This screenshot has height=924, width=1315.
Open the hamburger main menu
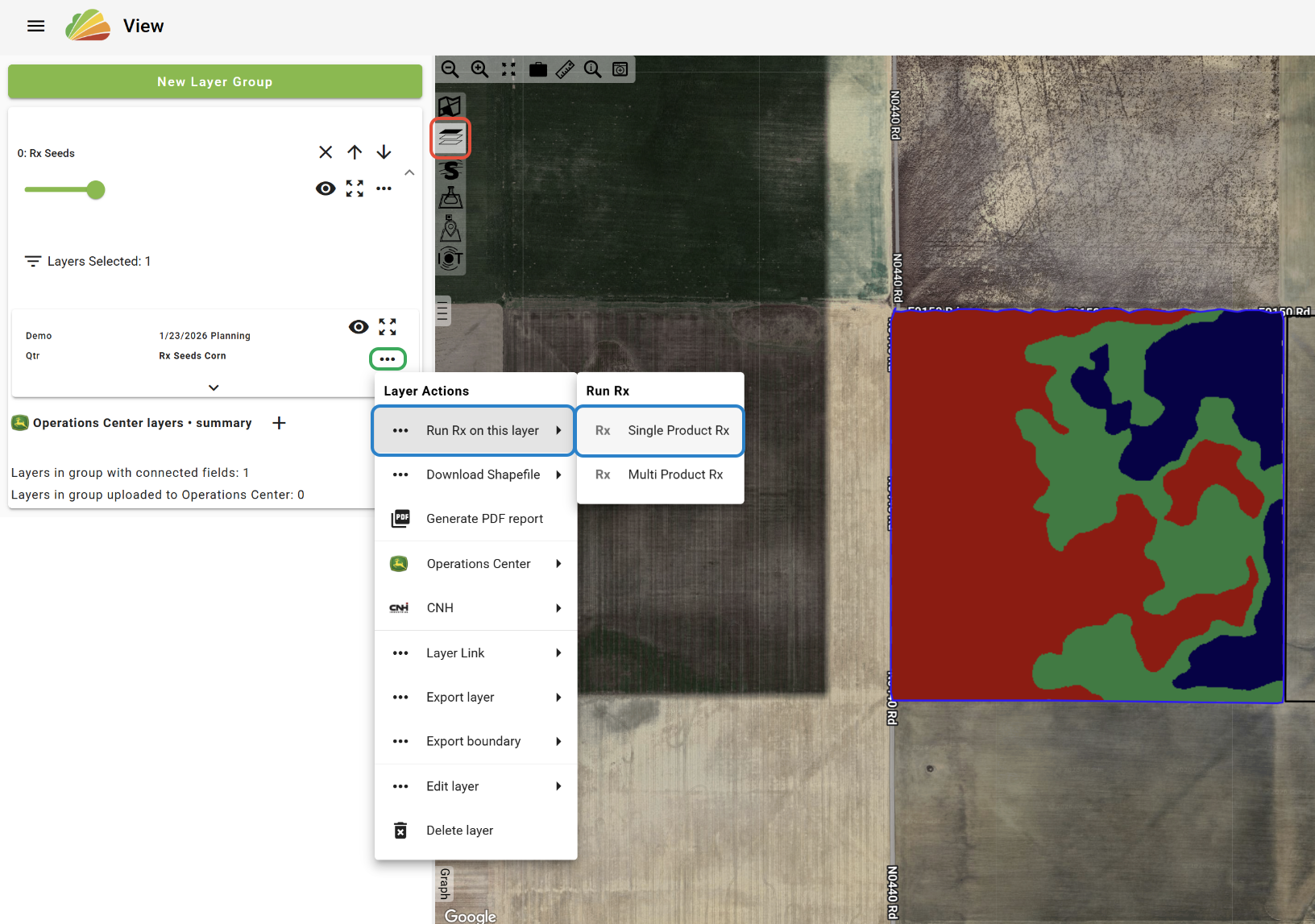[36, 26]
